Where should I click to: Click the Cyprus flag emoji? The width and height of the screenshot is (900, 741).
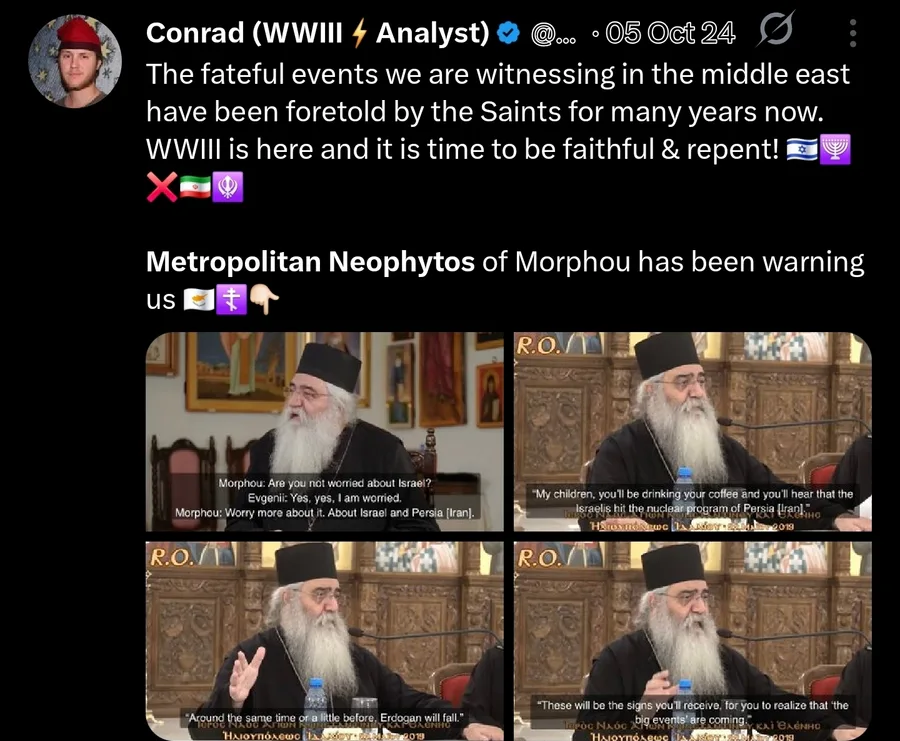point(199,300)
